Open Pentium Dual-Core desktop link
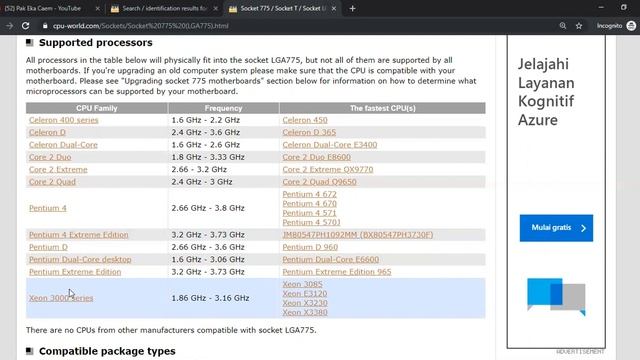Image resolution: width=640 pixels, height=360 pixels. coord(80,259)
